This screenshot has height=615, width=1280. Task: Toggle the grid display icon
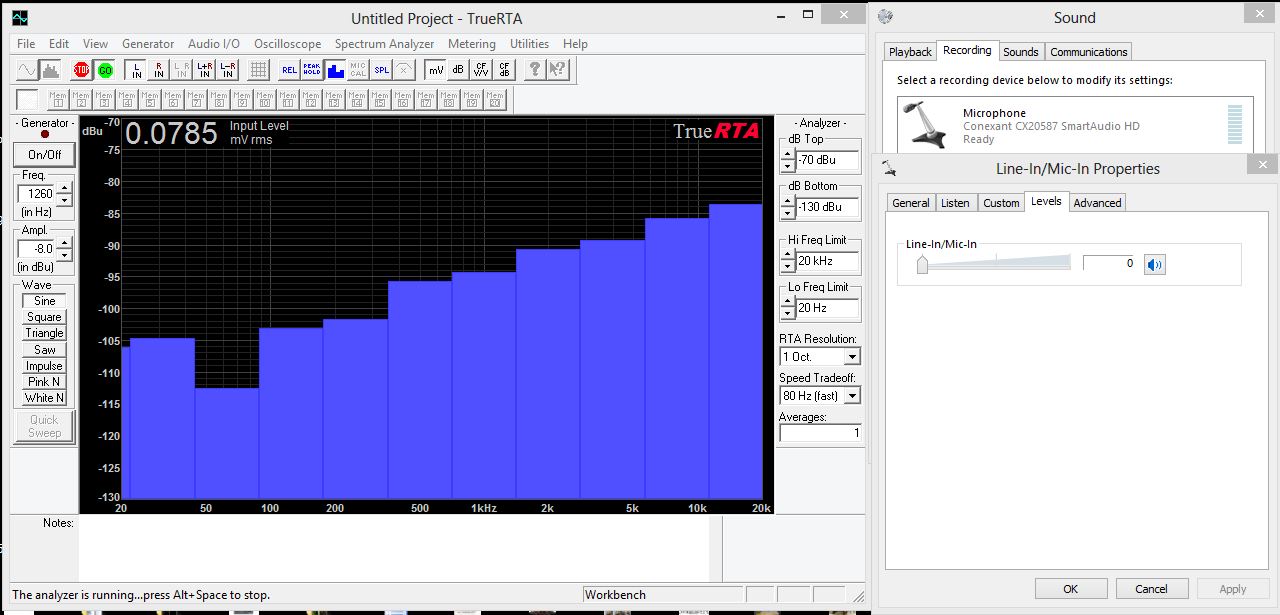pos(258,70)
